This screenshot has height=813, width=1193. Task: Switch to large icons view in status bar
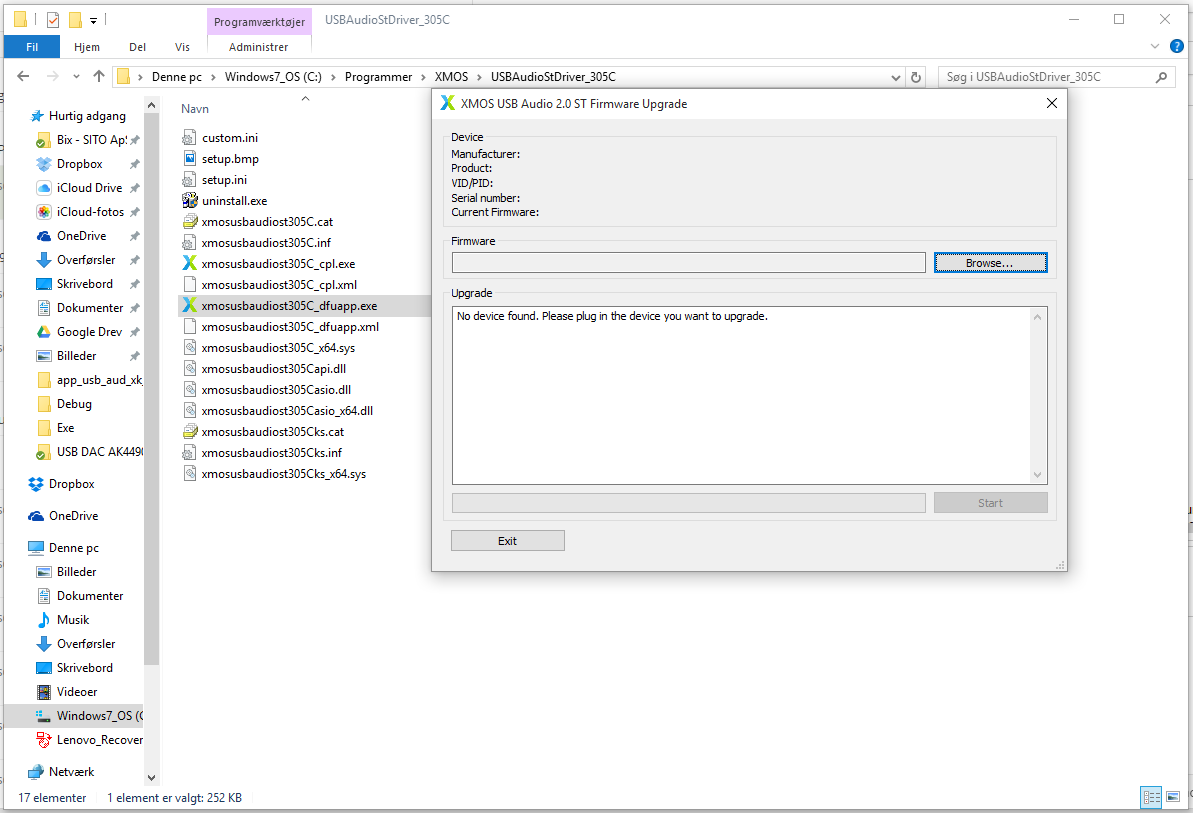click(x=1173, y=798)
